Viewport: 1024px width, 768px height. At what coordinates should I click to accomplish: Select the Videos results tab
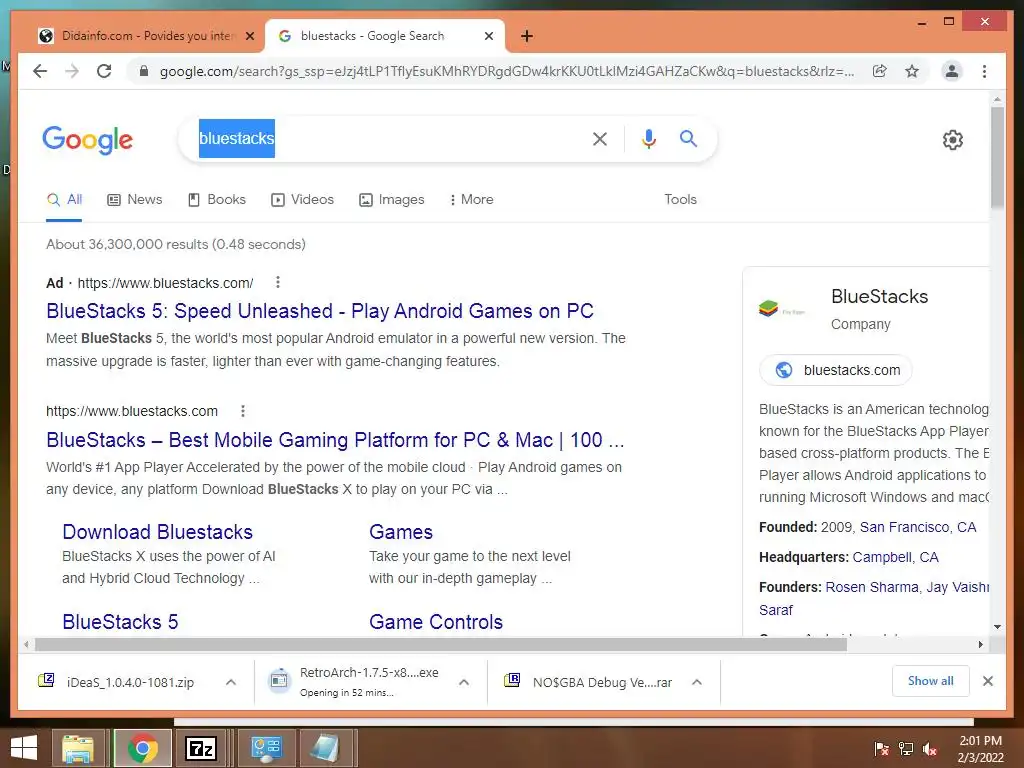click(302, 199)
